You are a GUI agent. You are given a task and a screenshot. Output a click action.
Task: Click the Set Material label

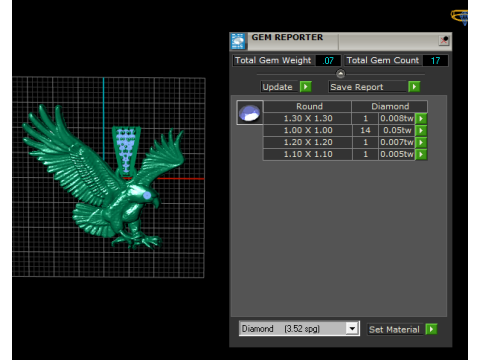click(x=394, y=330)
